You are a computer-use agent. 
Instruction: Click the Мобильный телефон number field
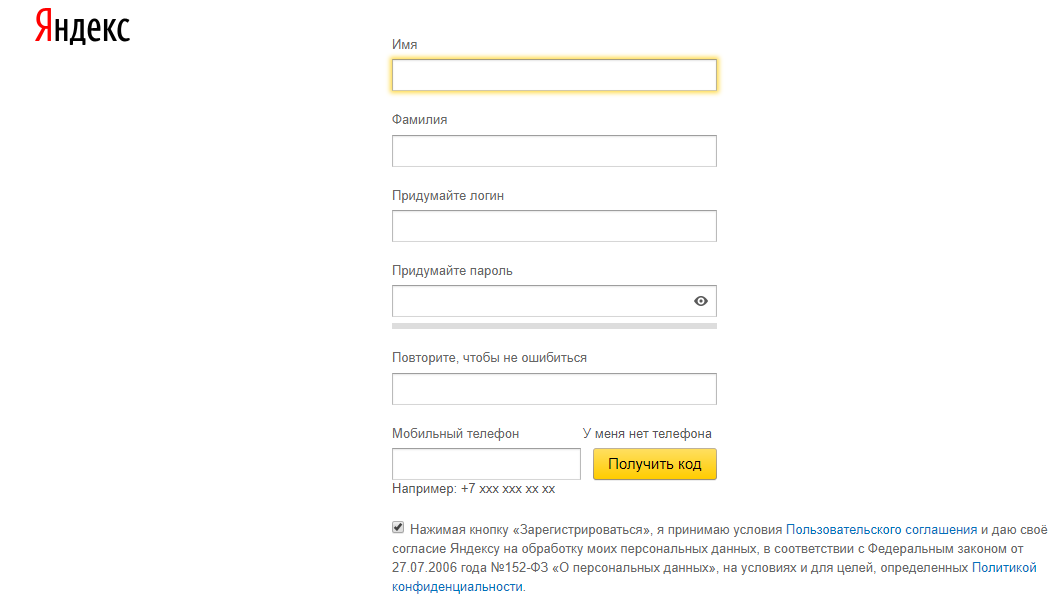[x=486, y=464]
